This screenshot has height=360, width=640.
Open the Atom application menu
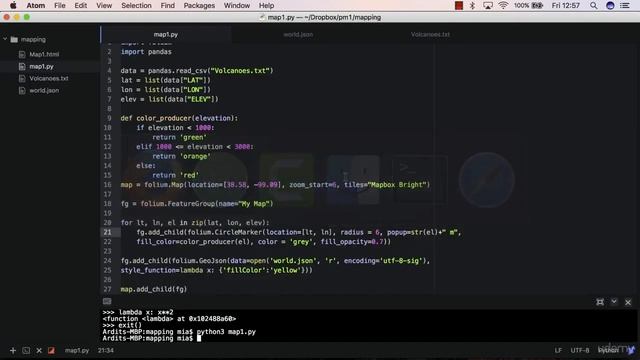pos(36,6)
